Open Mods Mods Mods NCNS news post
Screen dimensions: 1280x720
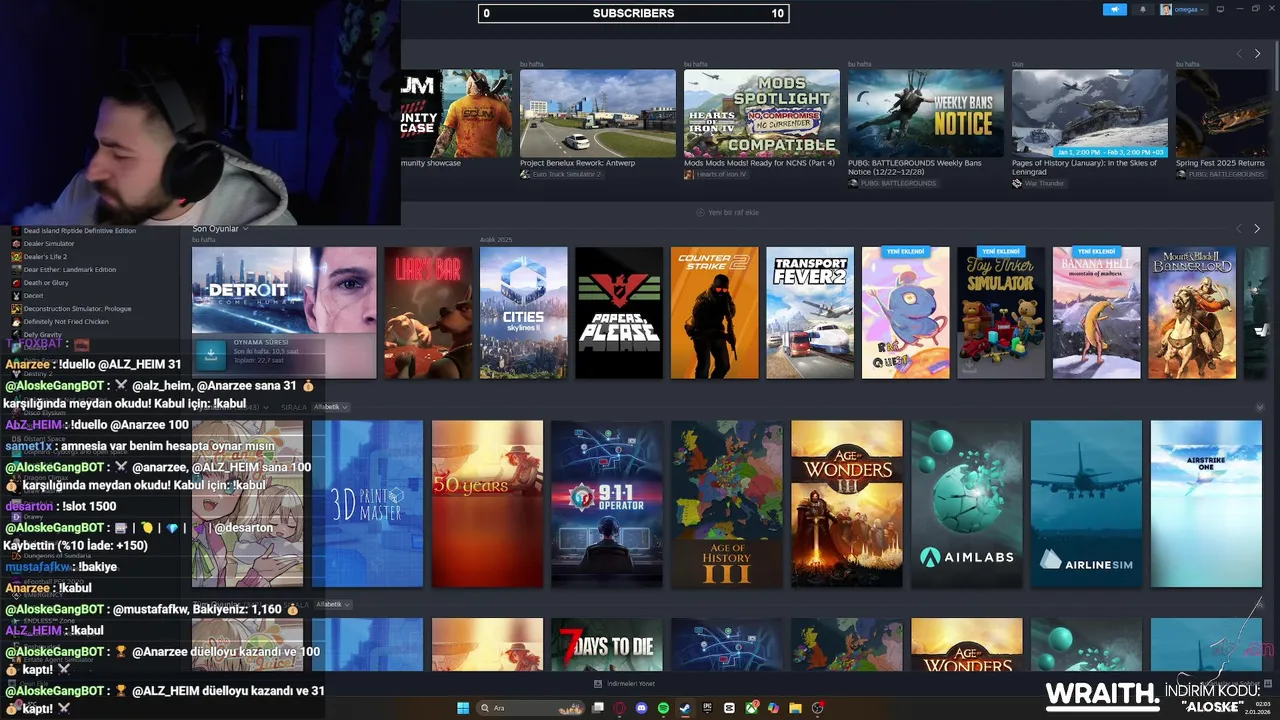click(762, 113)
